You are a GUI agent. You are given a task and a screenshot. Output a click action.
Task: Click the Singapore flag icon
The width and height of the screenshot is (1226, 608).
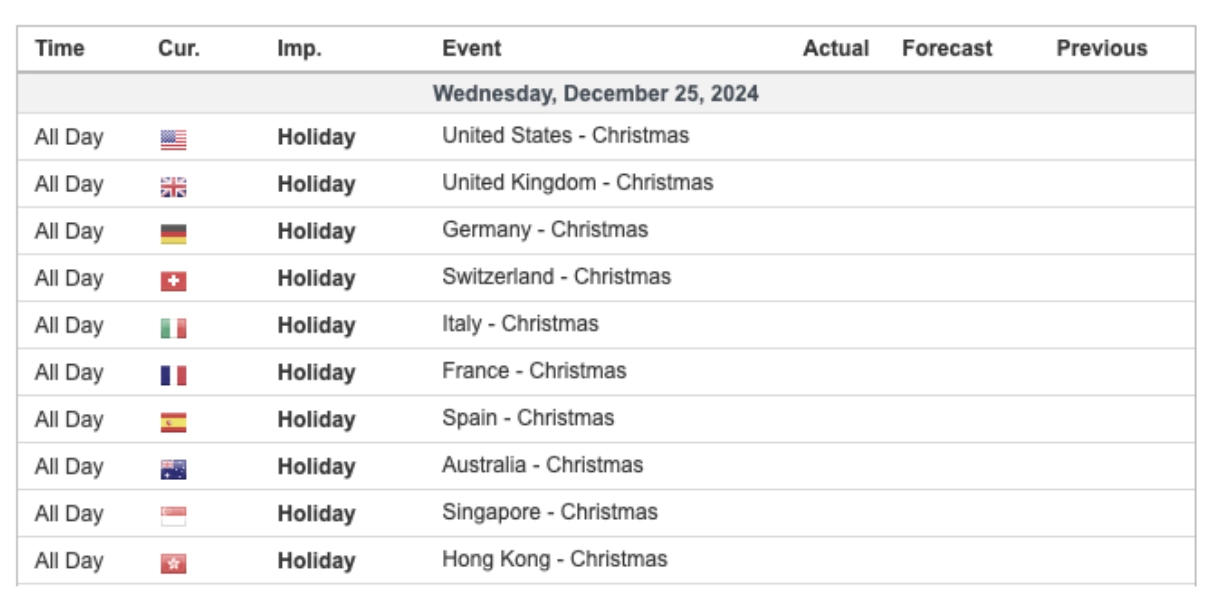point(173,514)
